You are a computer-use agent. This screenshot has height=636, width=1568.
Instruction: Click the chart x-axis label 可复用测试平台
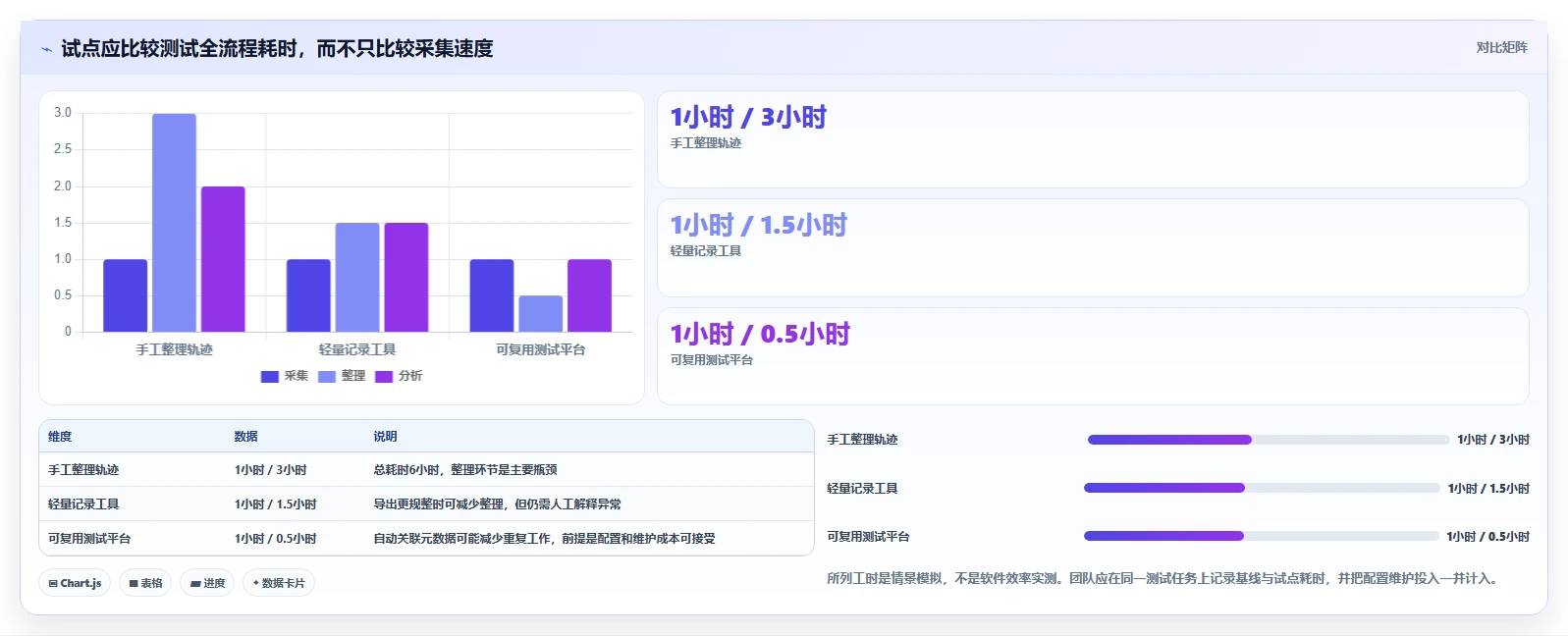[541, 349]
